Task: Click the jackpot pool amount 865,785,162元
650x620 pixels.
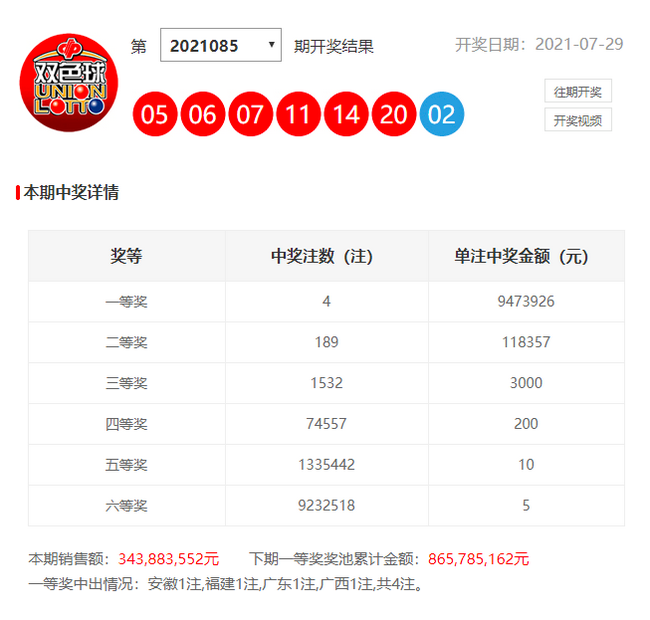Action: [x=478, y=559]
